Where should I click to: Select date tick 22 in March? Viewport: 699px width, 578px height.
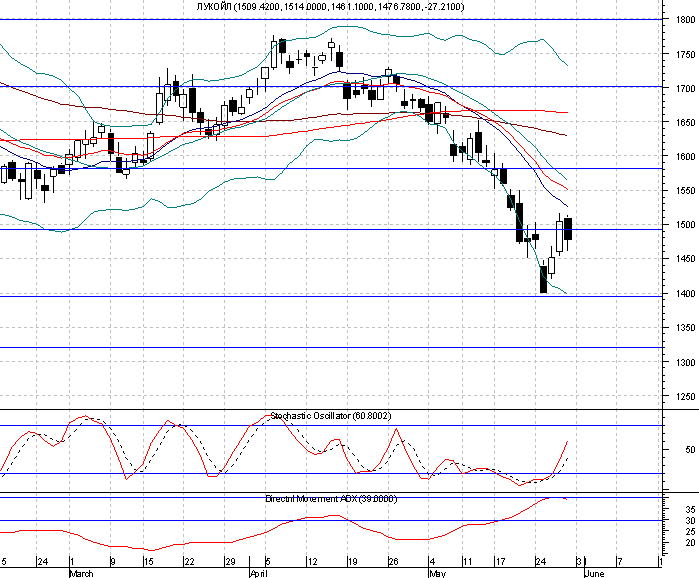[x=189, y=562]
